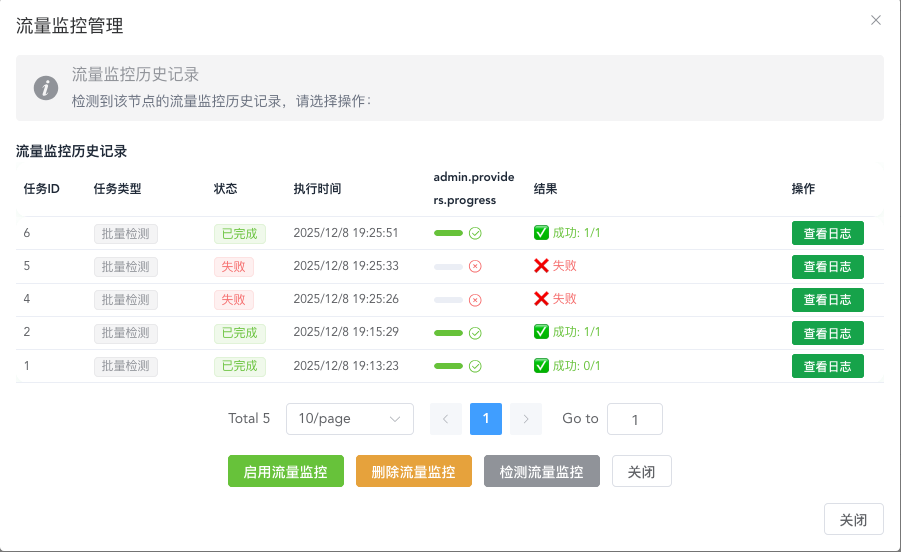Click progress bar of task 2

[448, 333]
